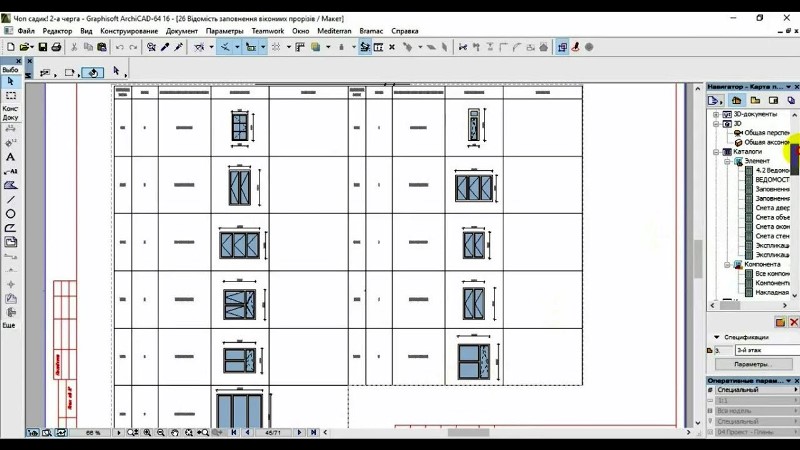Click the canvas vertical scrollbar thumb
The height and width of the screenshot is (450, 800).
point(698,259)
